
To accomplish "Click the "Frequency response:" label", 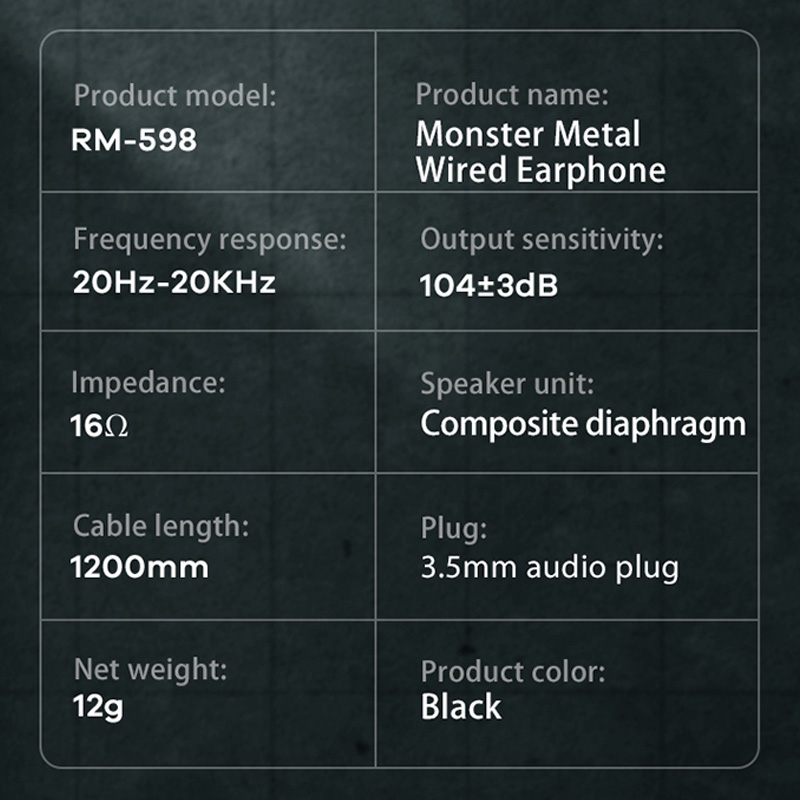I will pos(210,240).
